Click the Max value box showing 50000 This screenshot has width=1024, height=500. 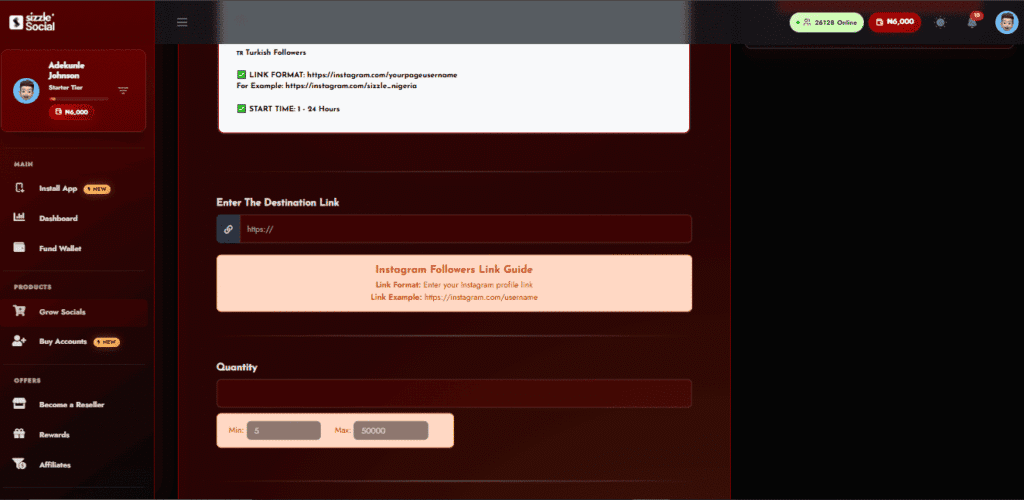(x=391, y=431)
